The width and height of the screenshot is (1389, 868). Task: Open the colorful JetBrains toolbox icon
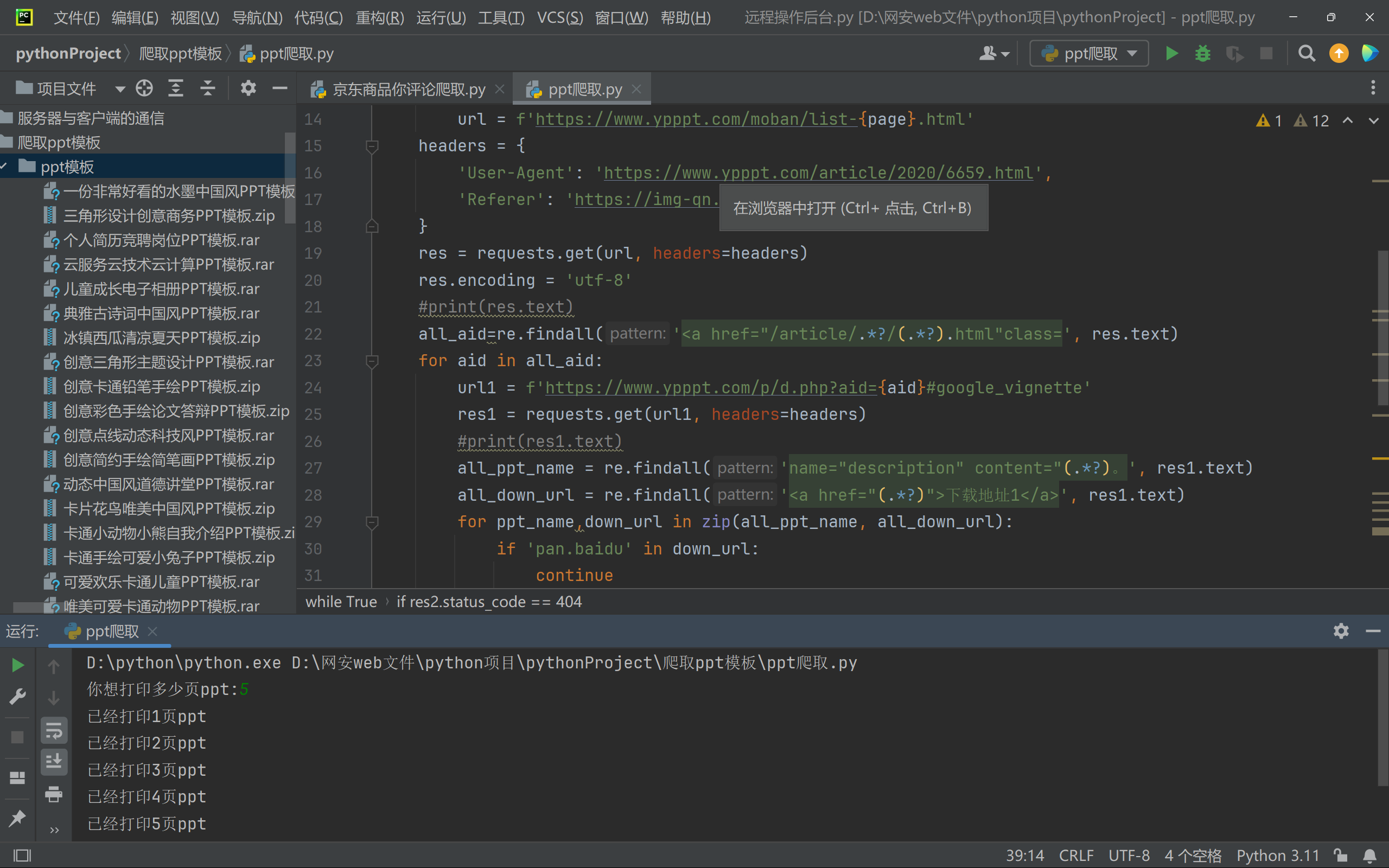pyautogui.click(x=1370, y=53)
